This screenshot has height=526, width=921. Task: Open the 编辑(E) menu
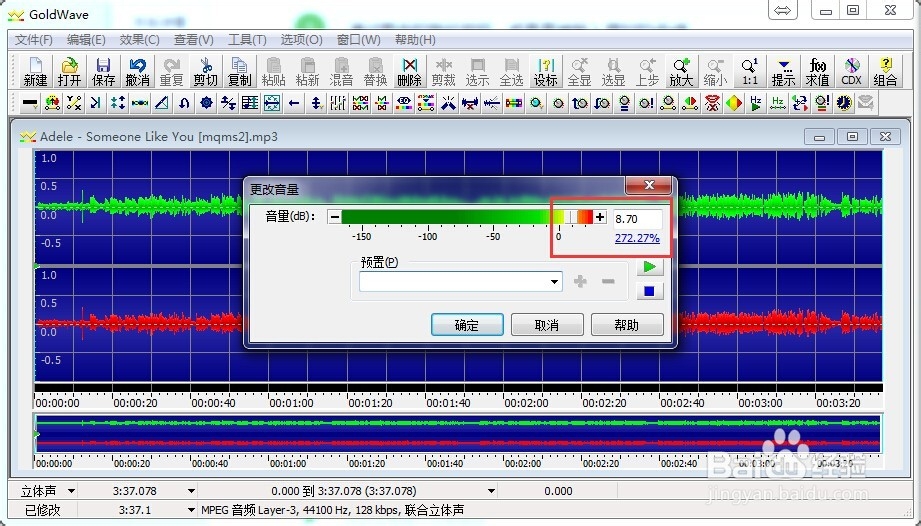coord(86,40)
